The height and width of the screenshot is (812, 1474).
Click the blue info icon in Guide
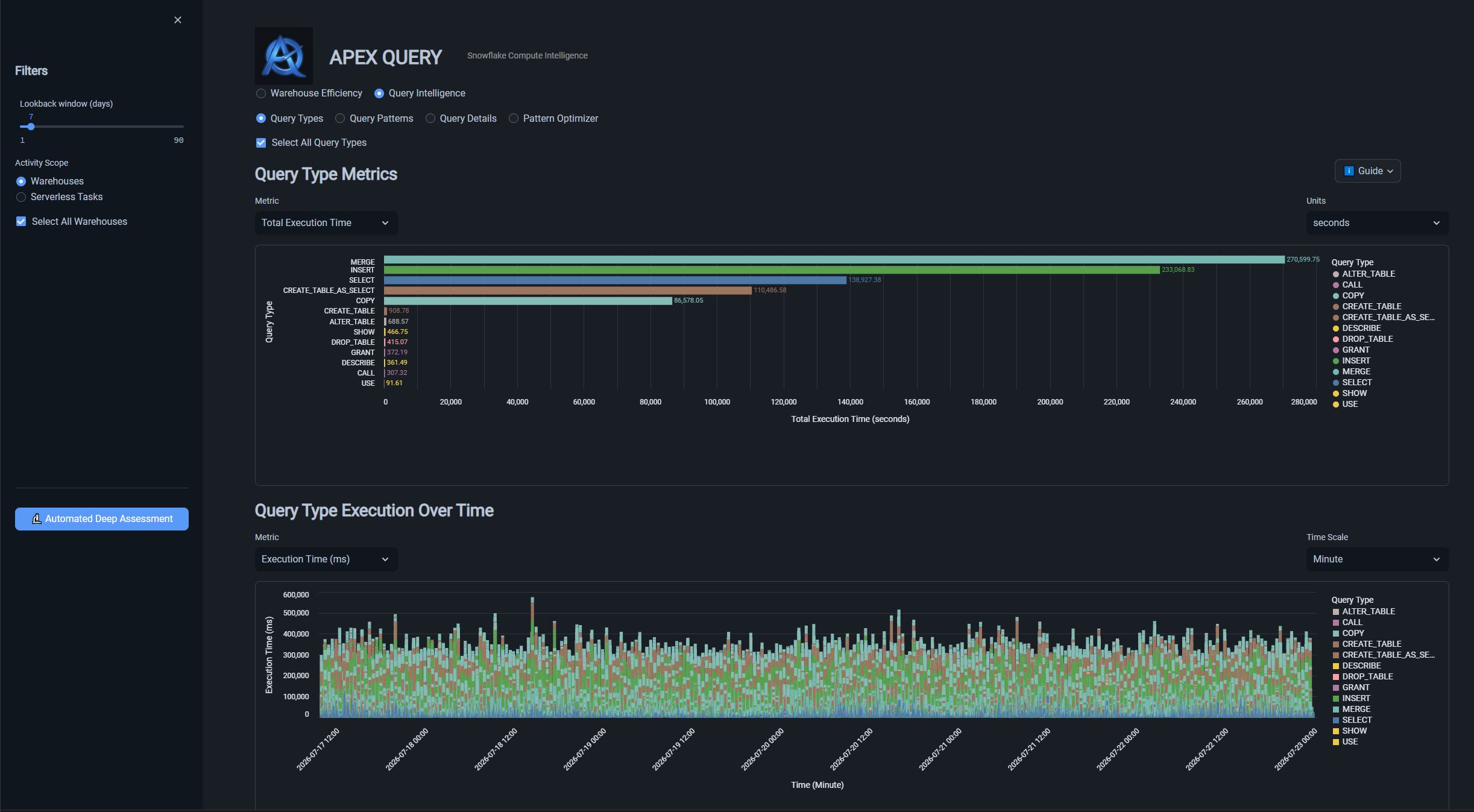(1349, 171)
